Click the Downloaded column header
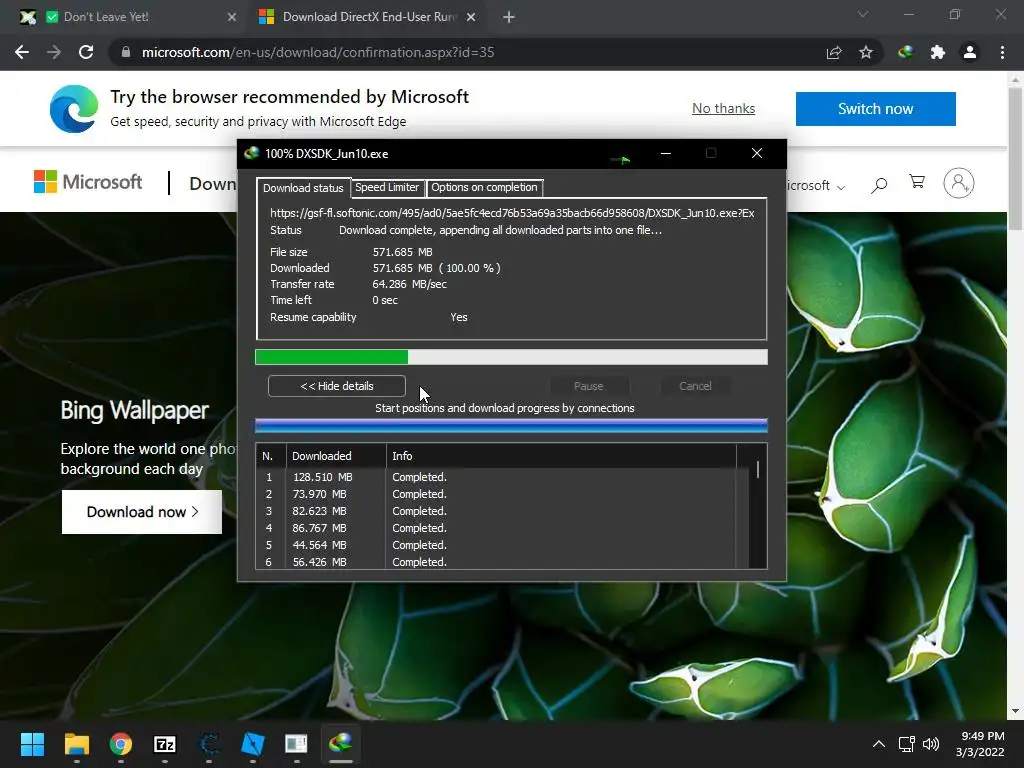Screen dimensions: 1024x768 click(336, 456)
